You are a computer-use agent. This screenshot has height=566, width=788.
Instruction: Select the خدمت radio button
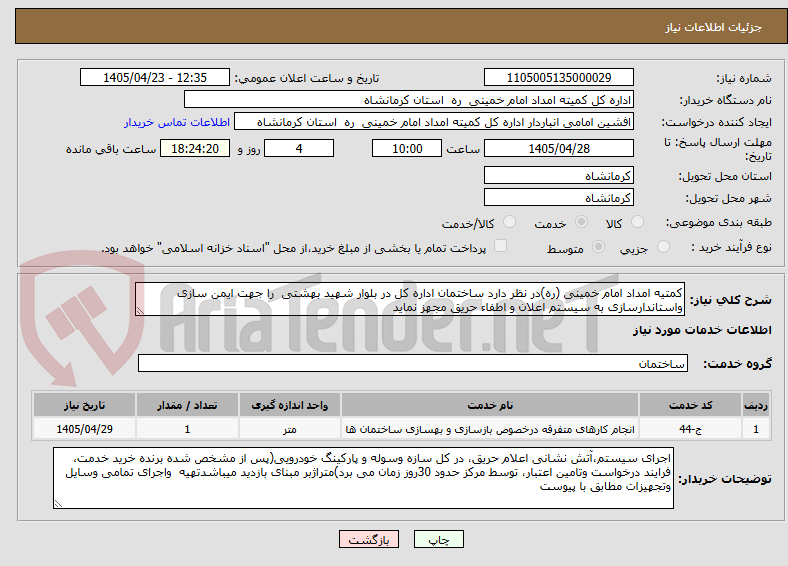[x=581, y=222]
